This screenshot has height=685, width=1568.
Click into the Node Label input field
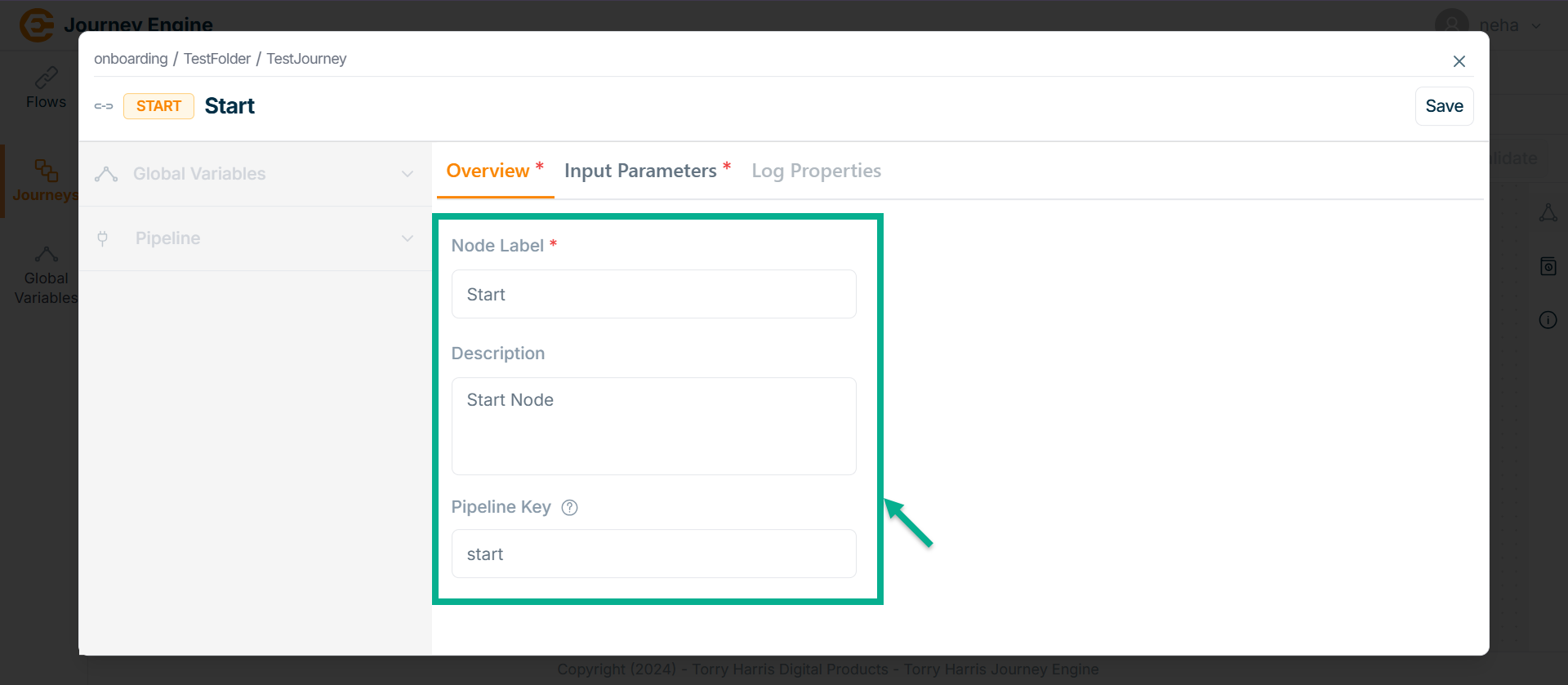653,295
